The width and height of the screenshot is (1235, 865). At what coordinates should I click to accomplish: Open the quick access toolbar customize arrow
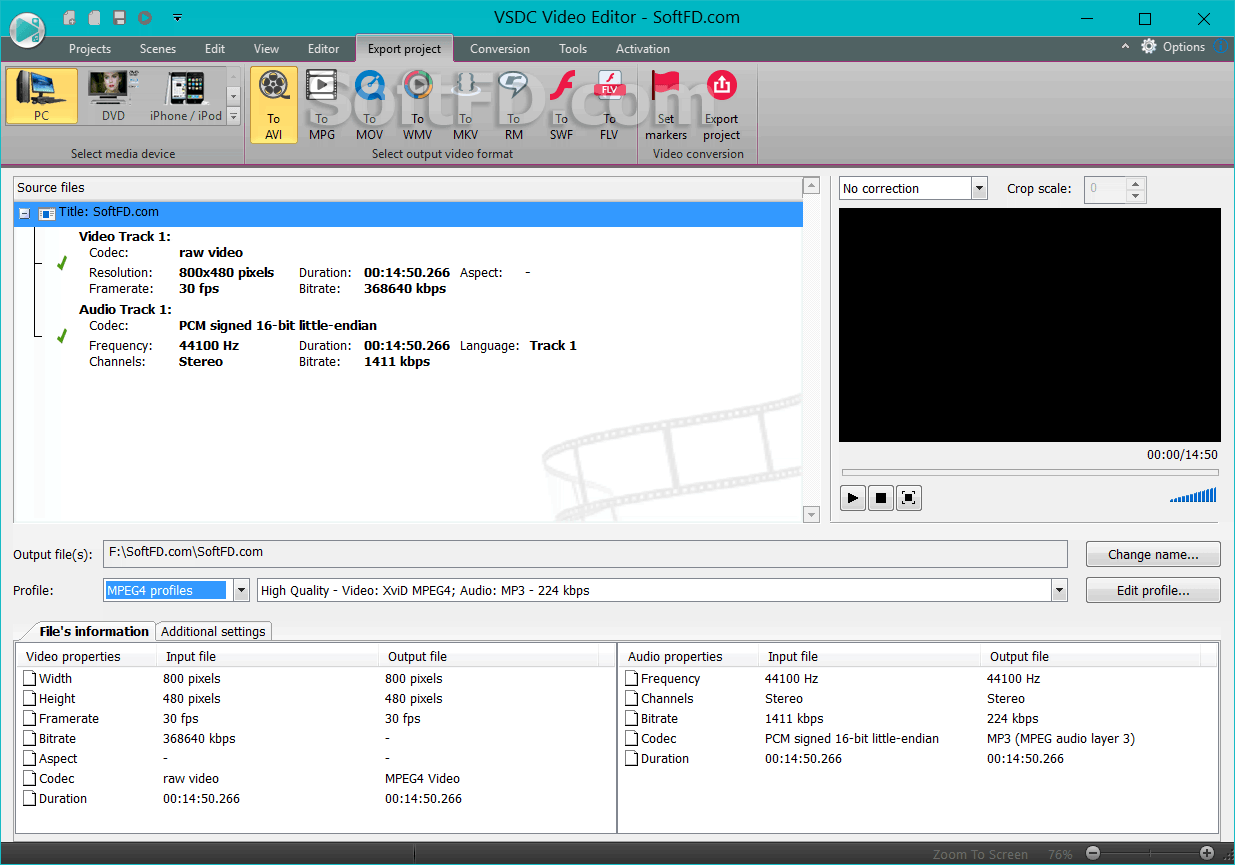coord(177,17)
